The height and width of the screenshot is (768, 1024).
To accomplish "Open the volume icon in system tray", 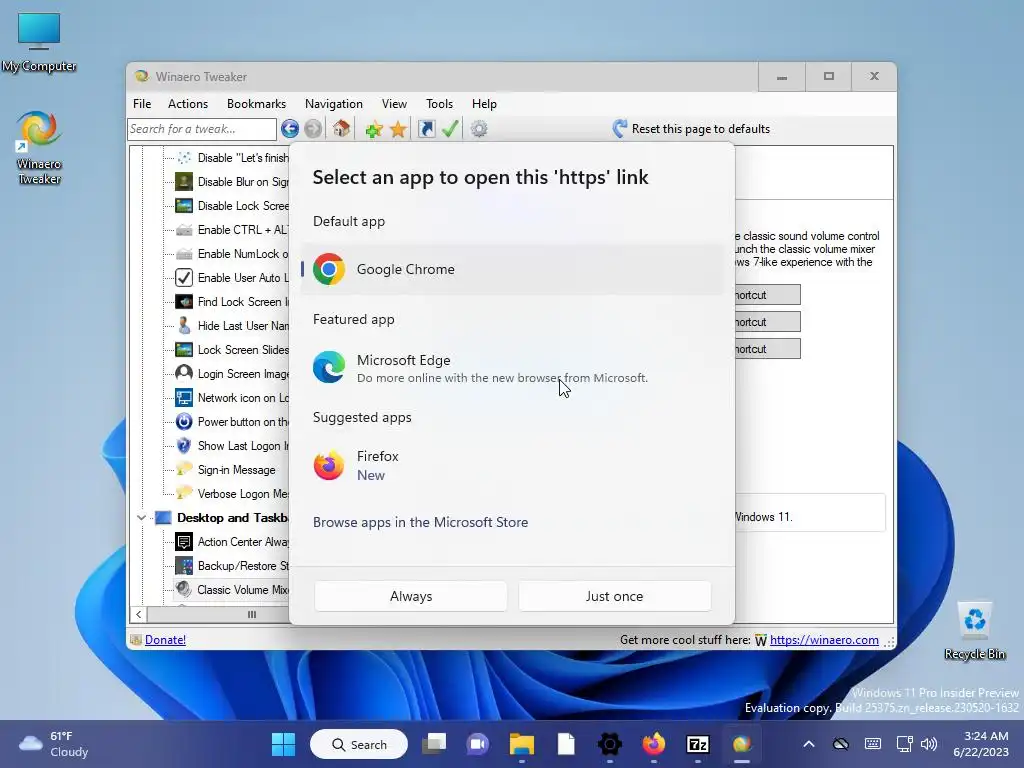I will (x=929, y=744).
